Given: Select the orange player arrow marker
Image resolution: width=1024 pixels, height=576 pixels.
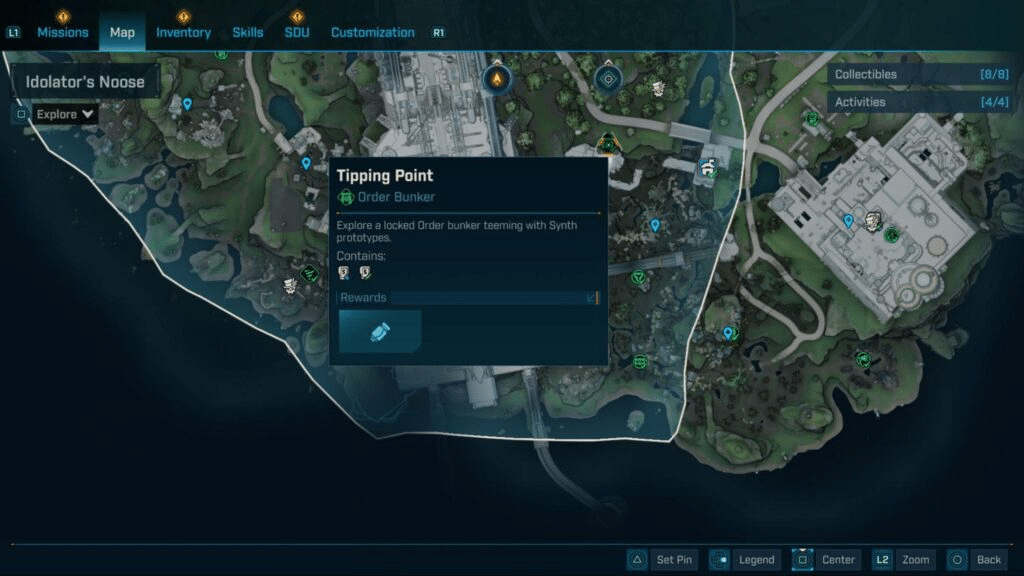Looking at the screenshot, I should [x=496, y=77].
